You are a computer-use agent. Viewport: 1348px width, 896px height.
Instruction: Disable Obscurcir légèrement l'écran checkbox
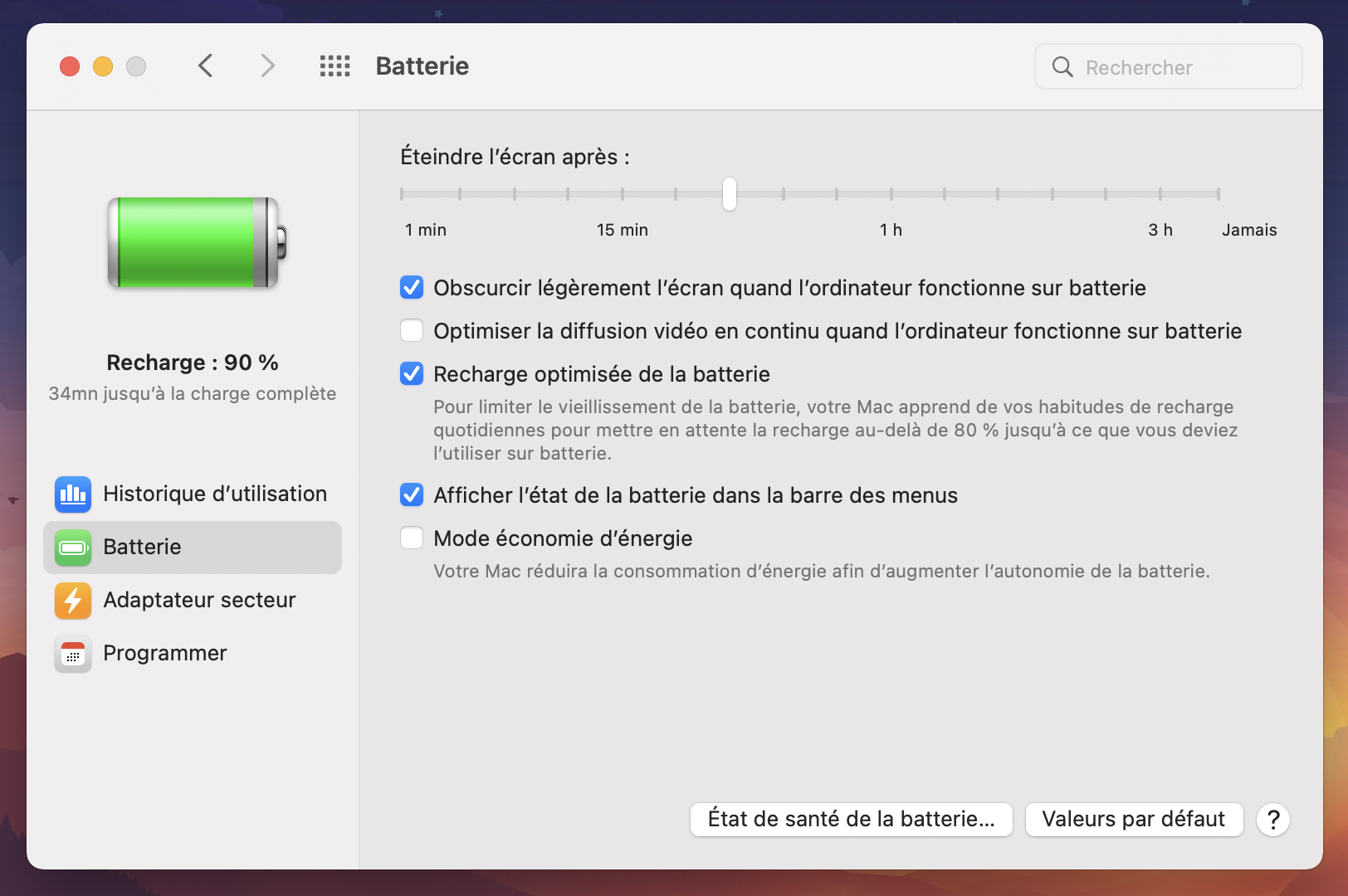(x=412, y=288)
